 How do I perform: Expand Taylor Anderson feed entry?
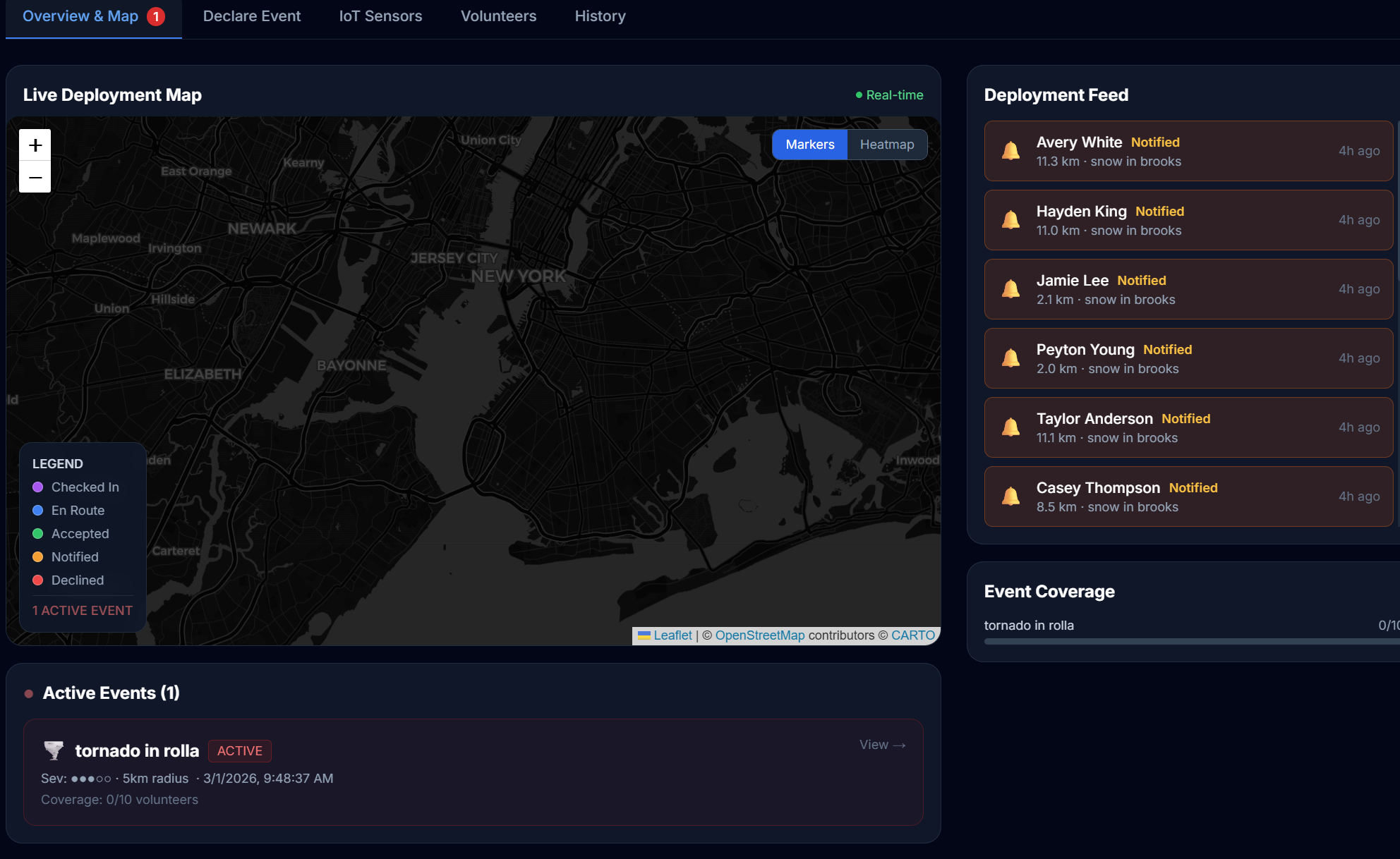(1188, 427)
